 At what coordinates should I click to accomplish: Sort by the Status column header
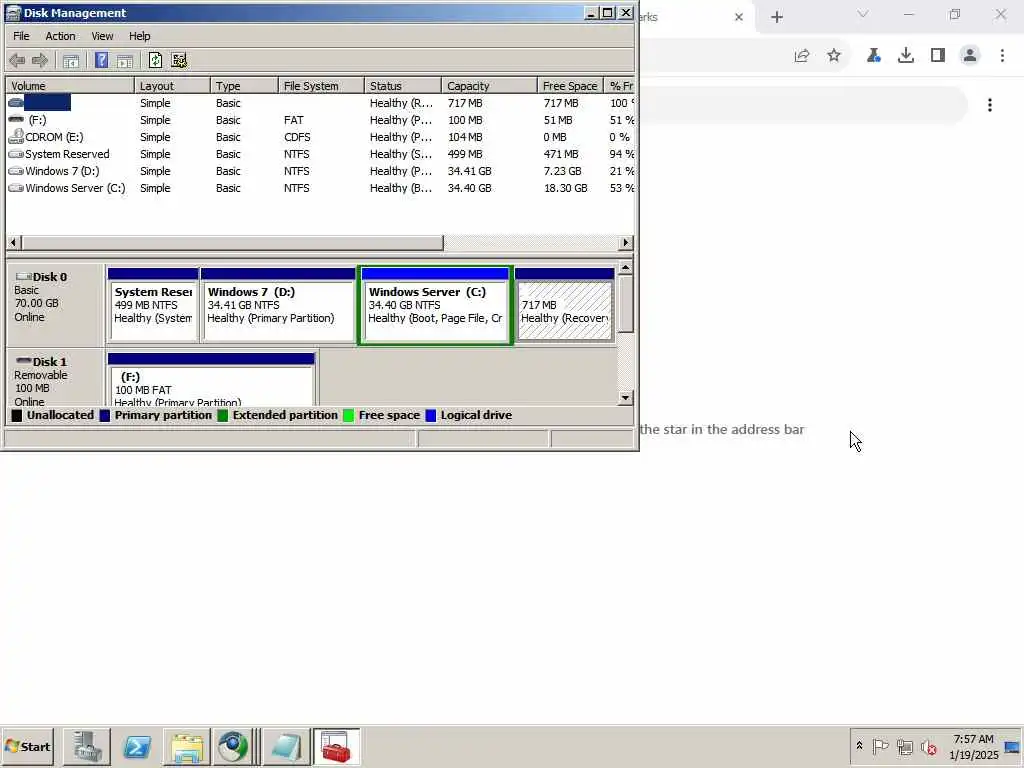pos(403,86)
